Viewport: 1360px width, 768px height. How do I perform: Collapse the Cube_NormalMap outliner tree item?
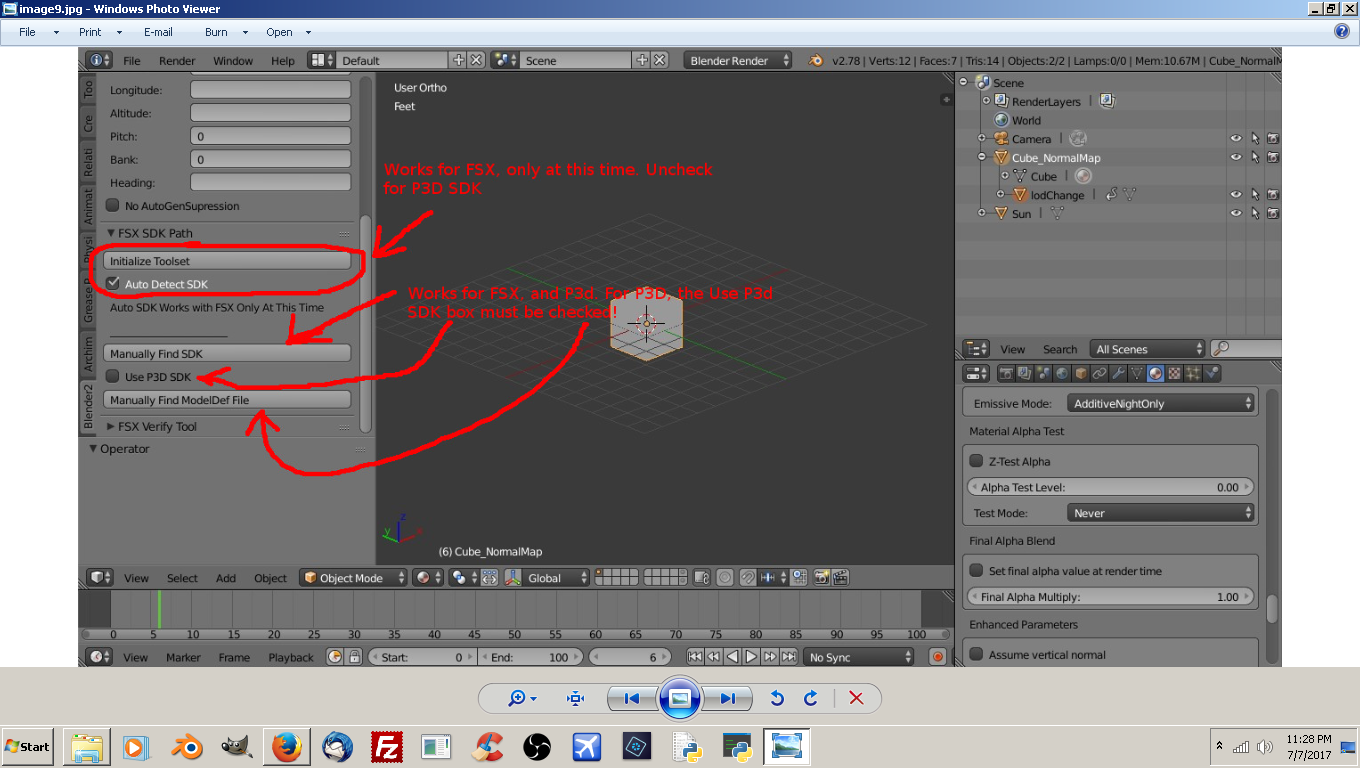[984, 158]
